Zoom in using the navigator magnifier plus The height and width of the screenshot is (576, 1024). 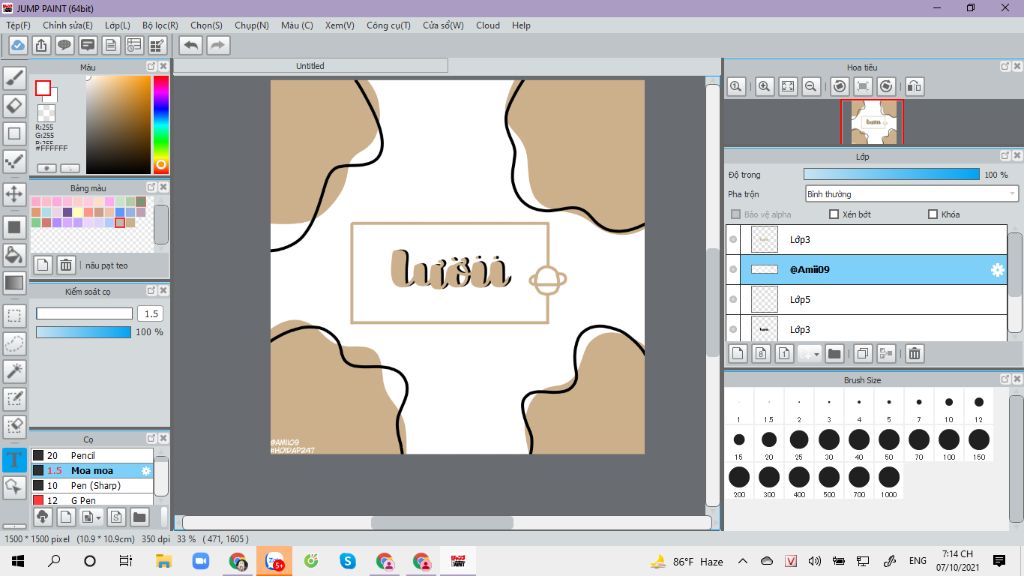(x=764, y=86)
